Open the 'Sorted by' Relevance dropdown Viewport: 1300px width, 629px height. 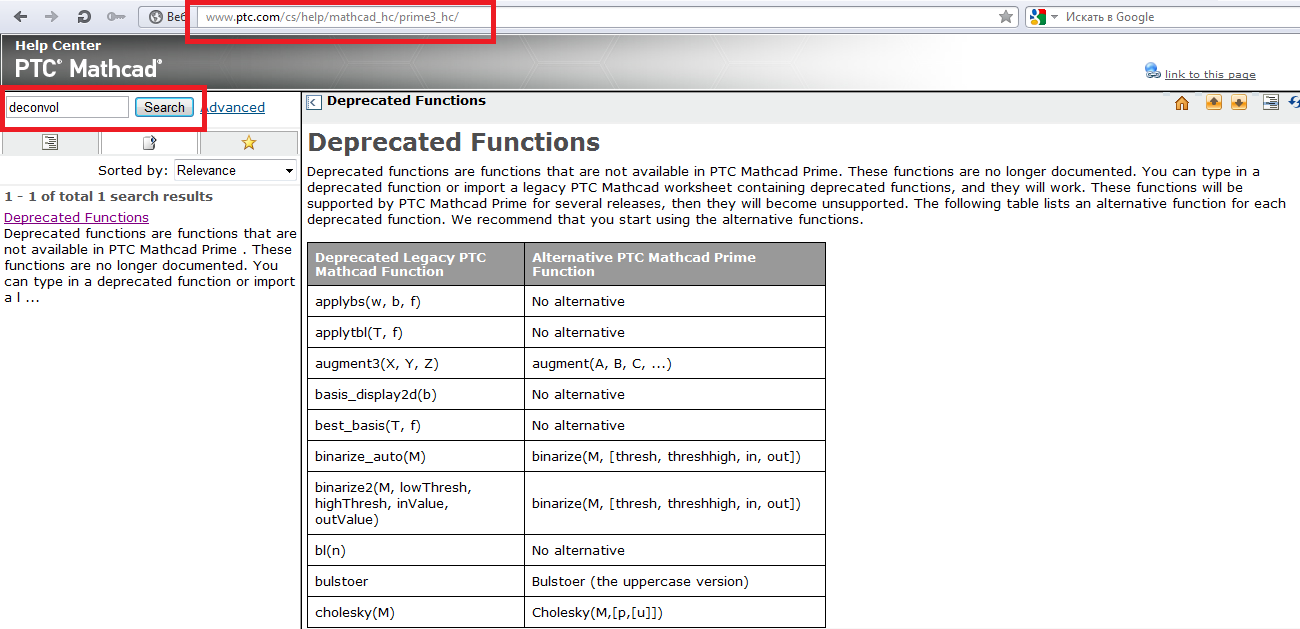pyautogui.click(x=236, y=170)
